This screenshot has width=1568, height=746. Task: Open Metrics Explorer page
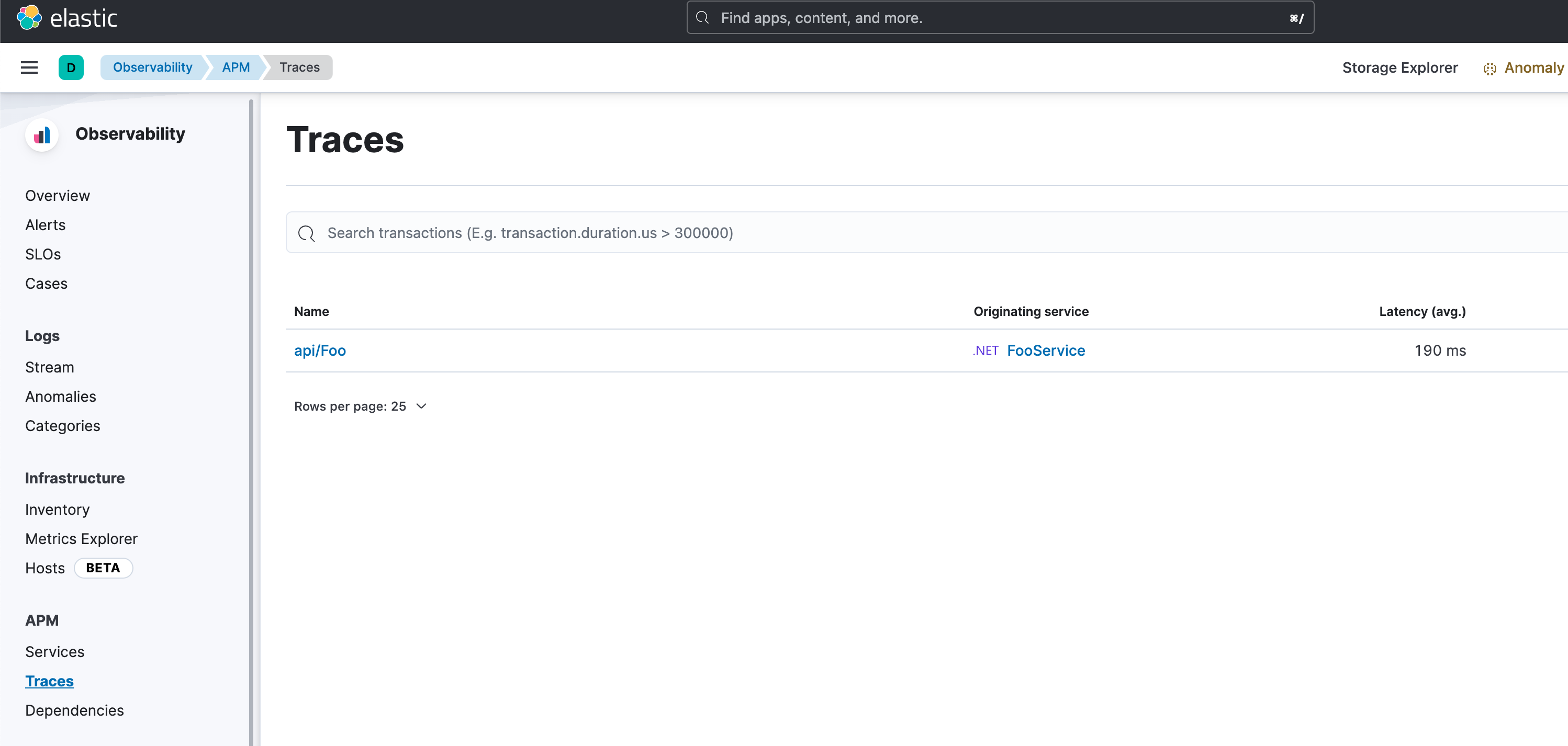point(81,538)
